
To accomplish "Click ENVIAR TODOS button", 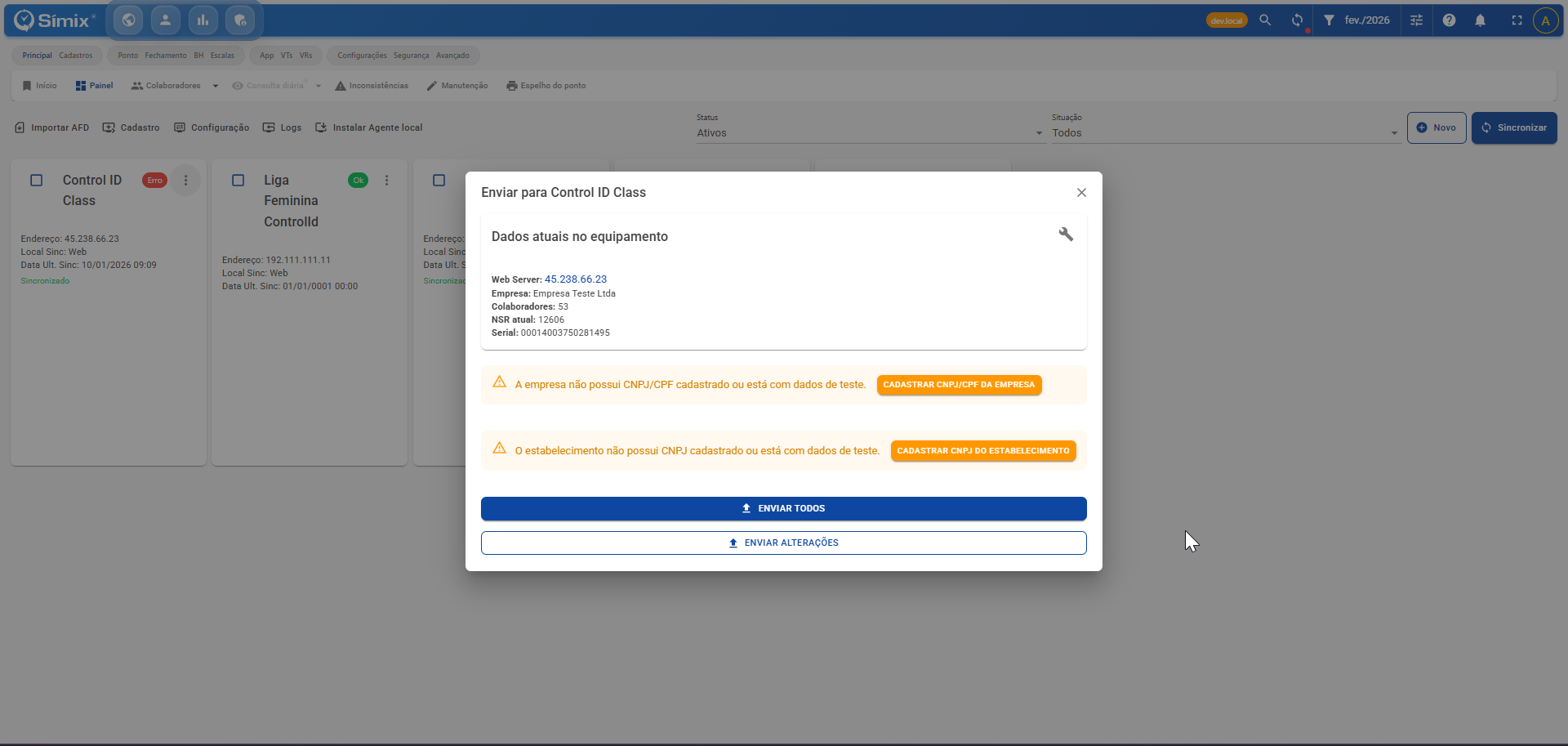I will click(x=784, y=509).
